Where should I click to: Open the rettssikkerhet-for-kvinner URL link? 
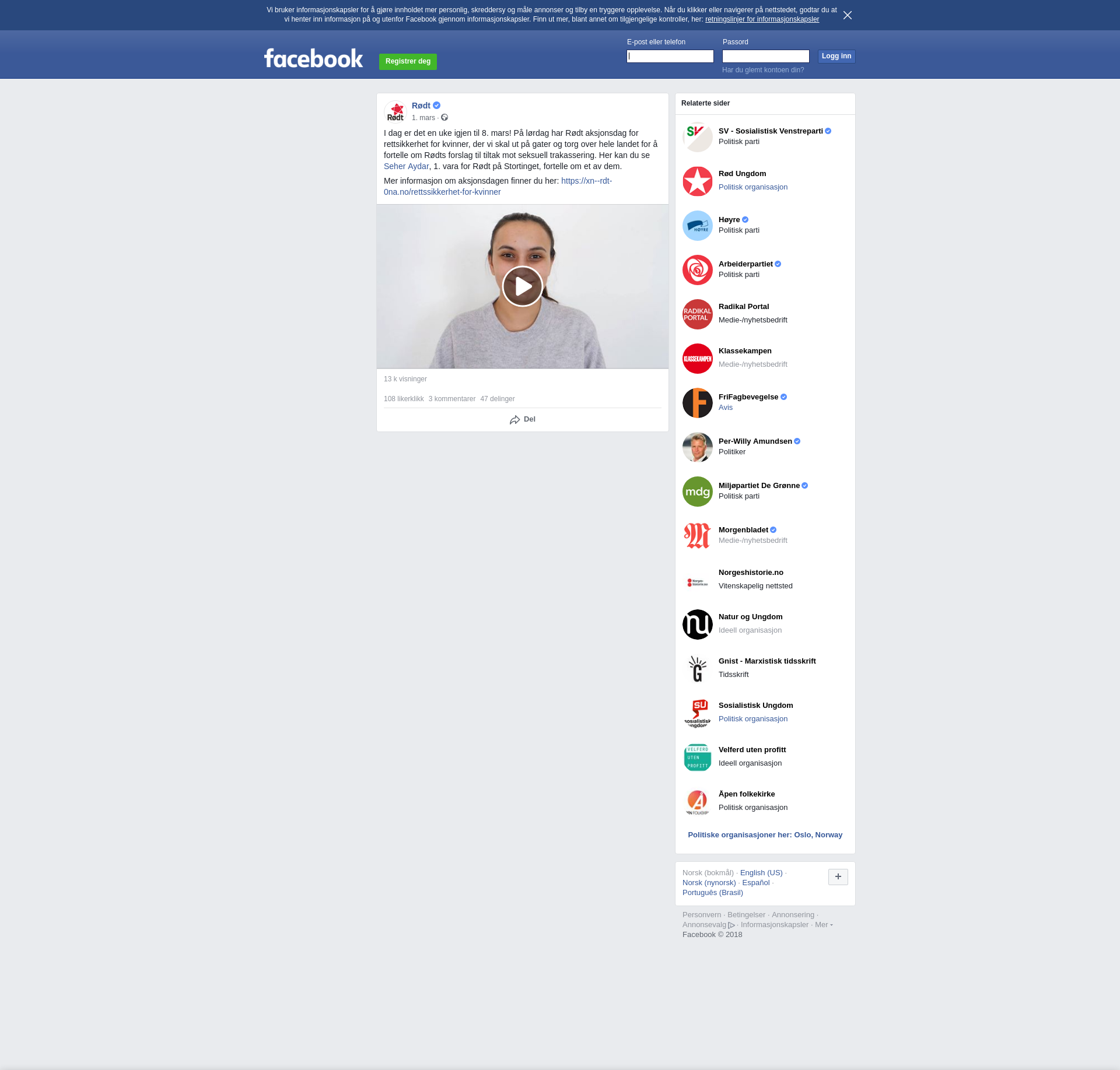click(498, 186)
